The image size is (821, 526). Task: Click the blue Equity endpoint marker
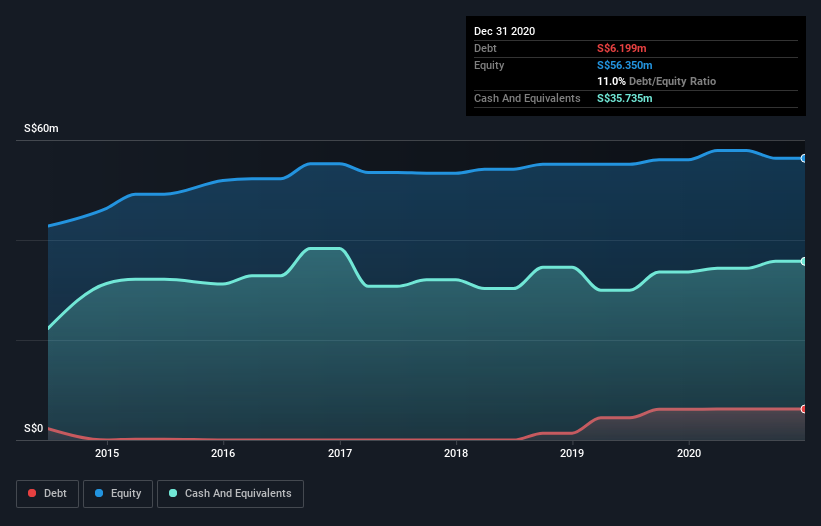coord(803,158)
